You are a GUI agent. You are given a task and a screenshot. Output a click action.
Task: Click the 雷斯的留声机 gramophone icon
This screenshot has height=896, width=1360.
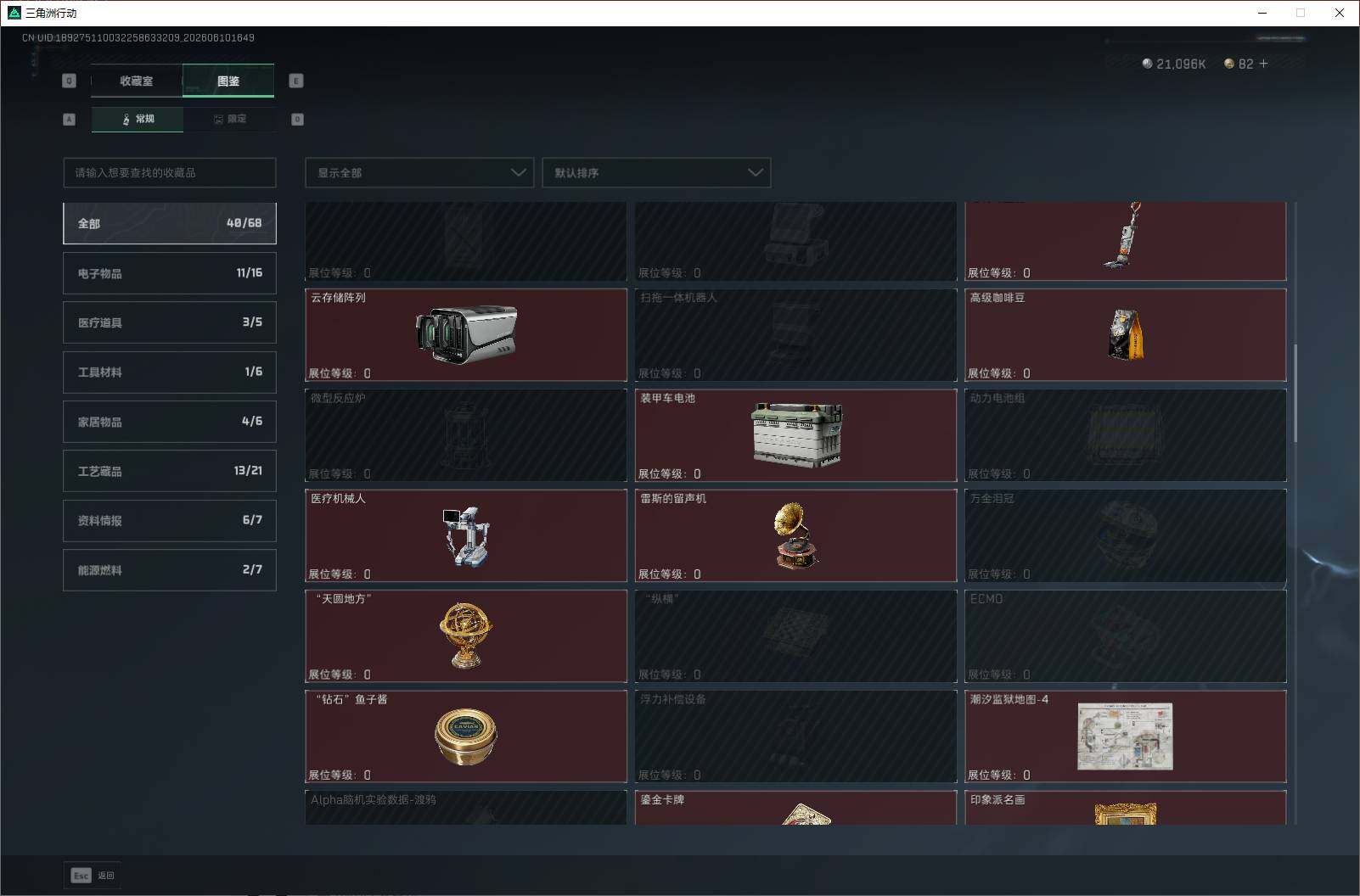tap(796, 535)
